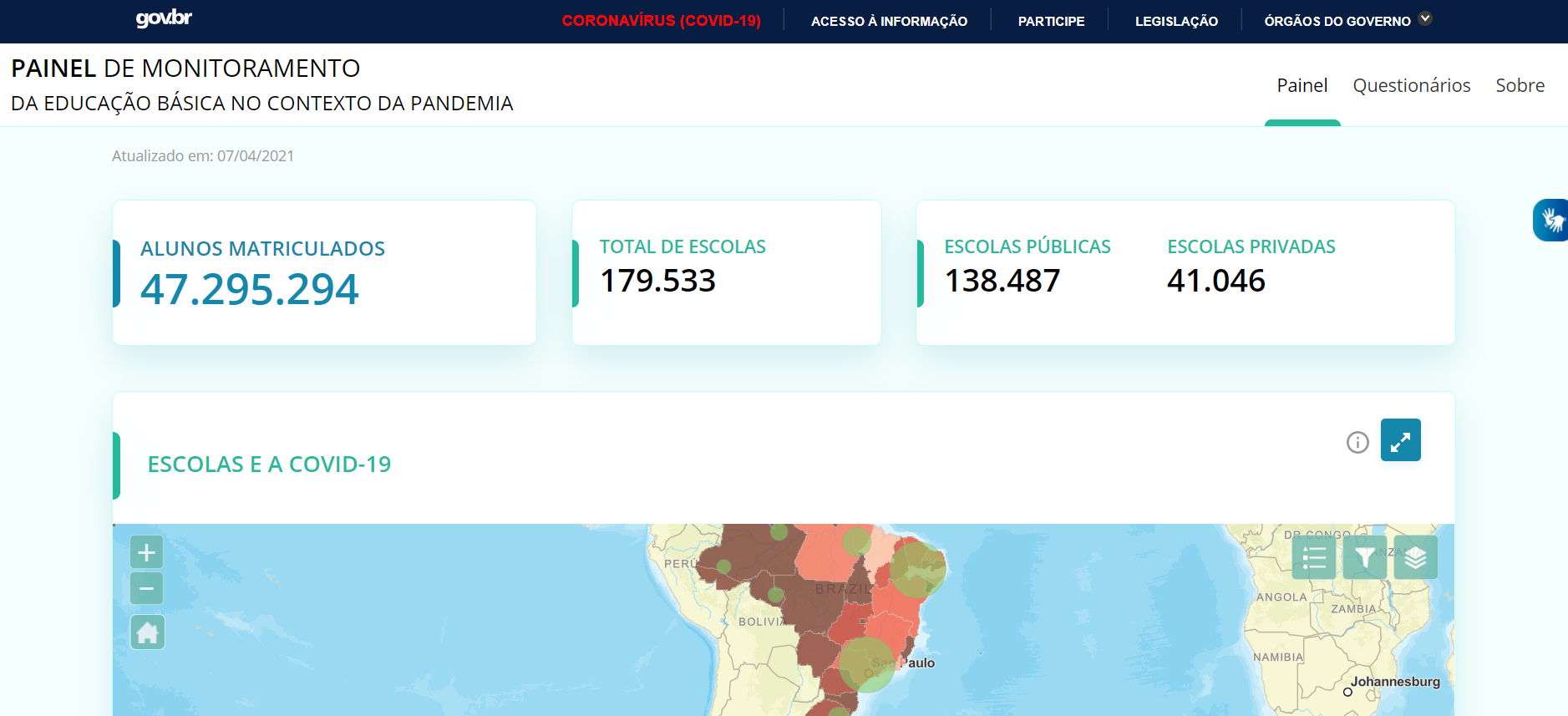Open the Coronavírus (COVID-19) link

pyautogui.click(x=661, y=21)
